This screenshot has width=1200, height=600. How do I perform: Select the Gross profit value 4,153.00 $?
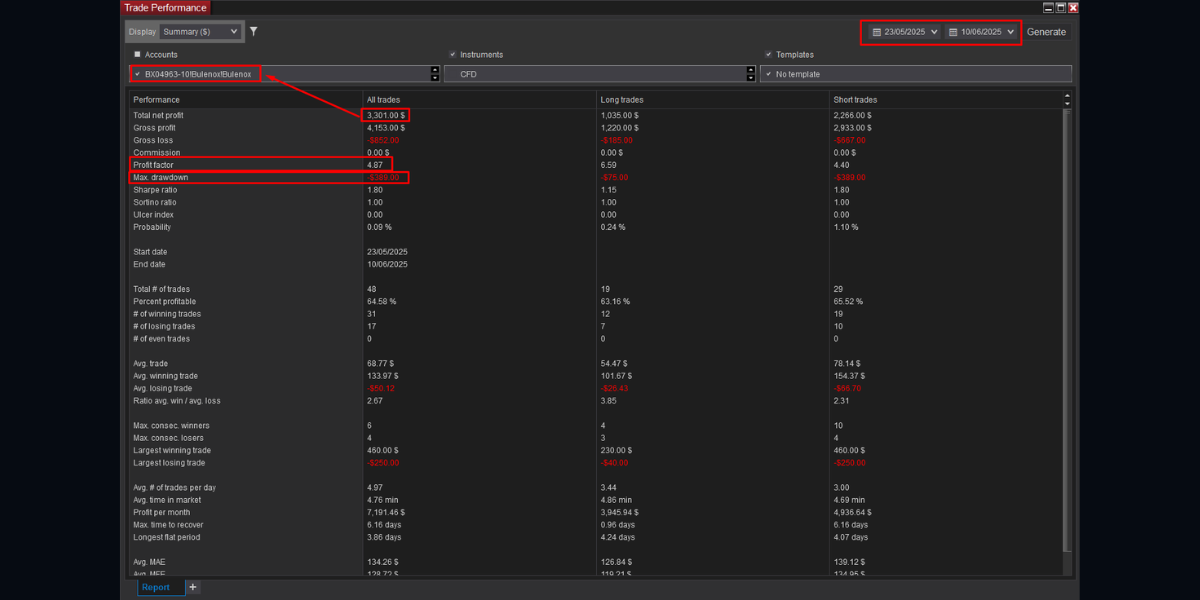point(386,128)
